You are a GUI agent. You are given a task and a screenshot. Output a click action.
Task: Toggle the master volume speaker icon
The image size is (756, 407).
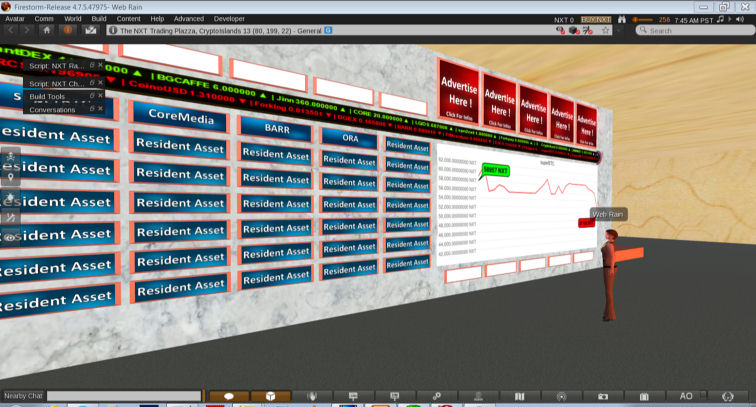click(740, 19)
